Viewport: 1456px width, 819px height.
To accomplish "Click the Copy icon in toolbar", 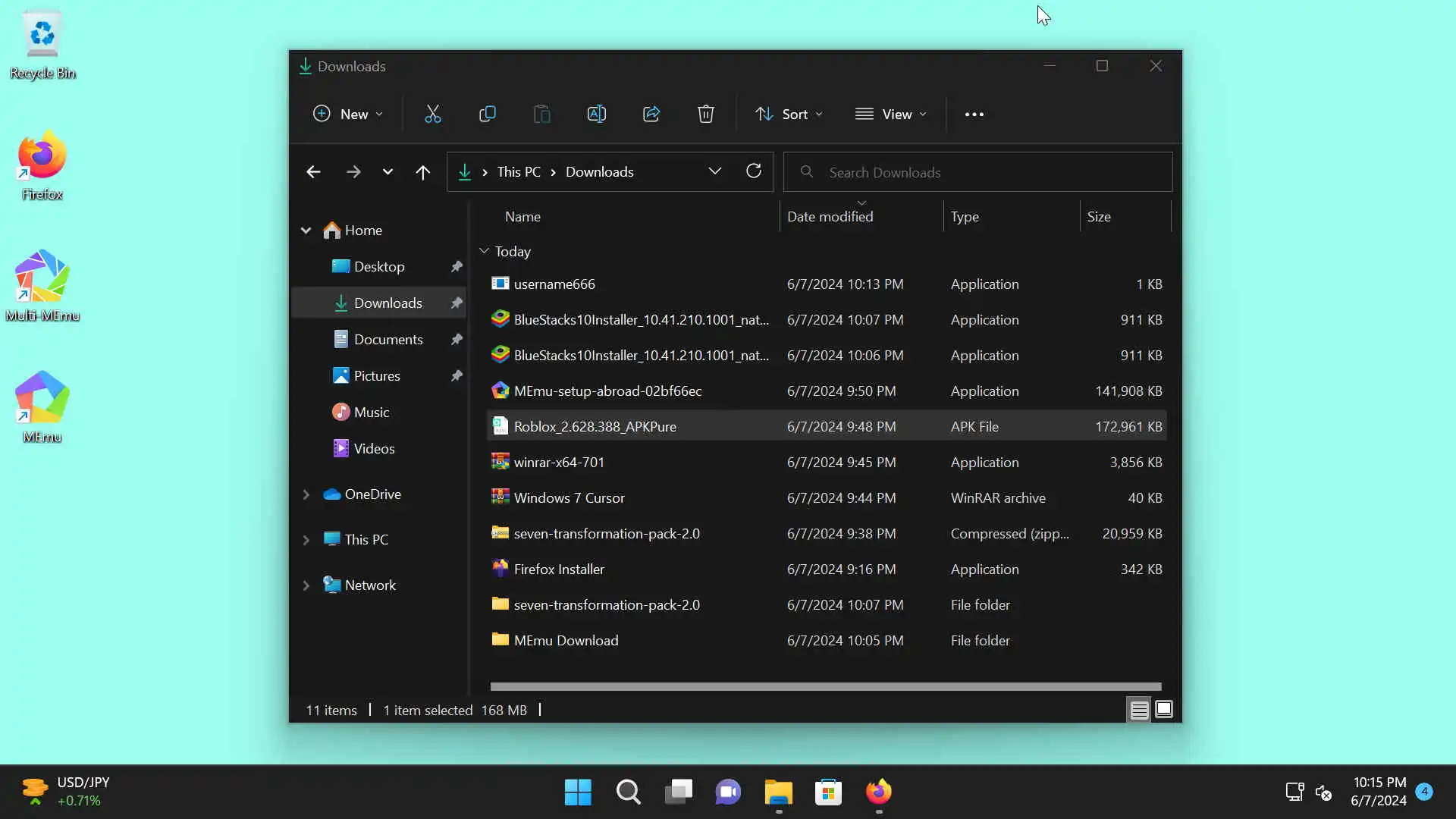I will coord(487,114).
